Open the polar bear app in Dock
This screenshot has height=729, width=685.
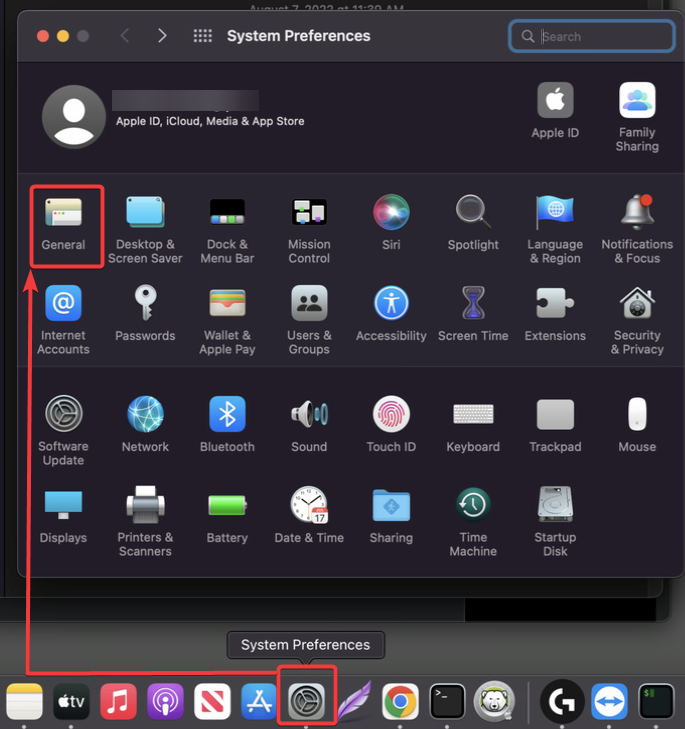494,701
